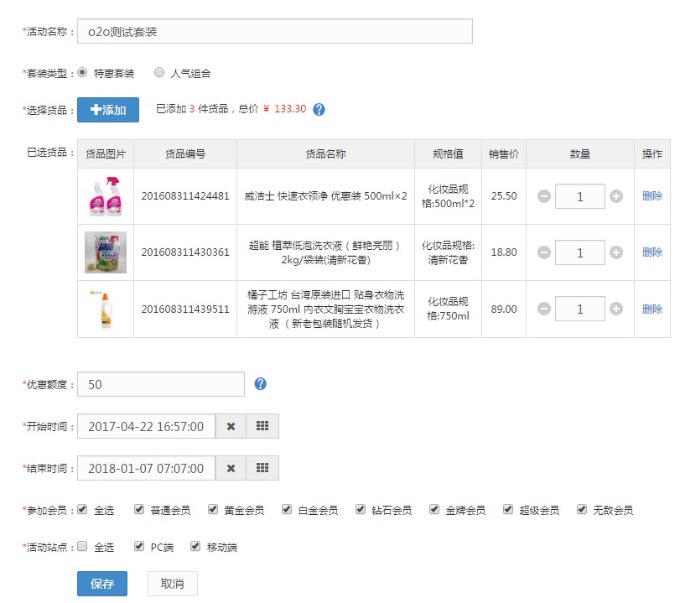Screen dimensions: 680x603
Task: Toggle the 钻石会员 checkbox
Action: 361,510
